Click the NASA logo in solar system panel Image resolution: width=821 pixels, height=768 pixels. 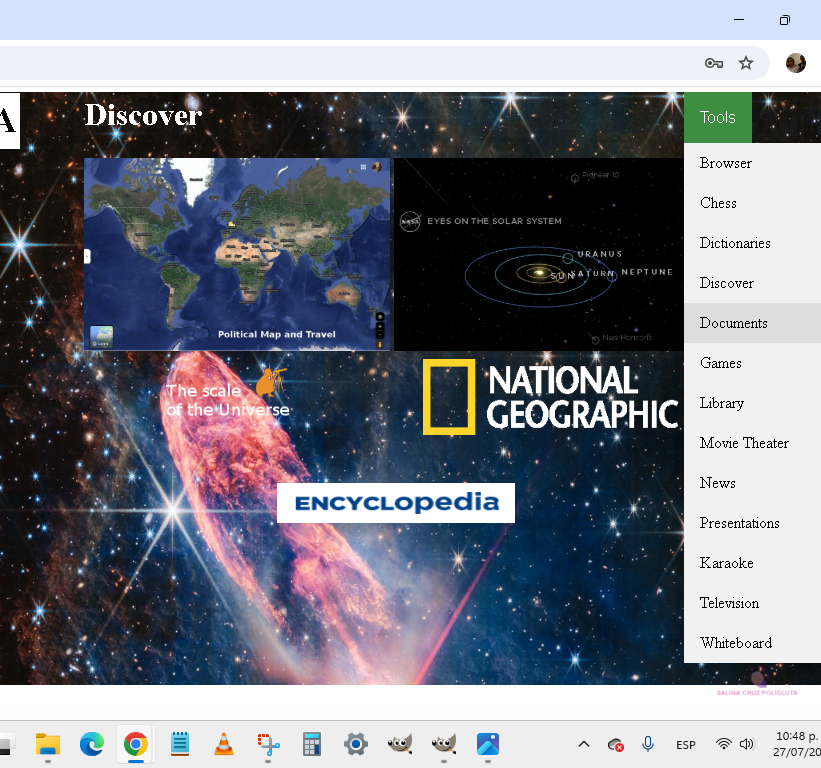pos(410,221)
